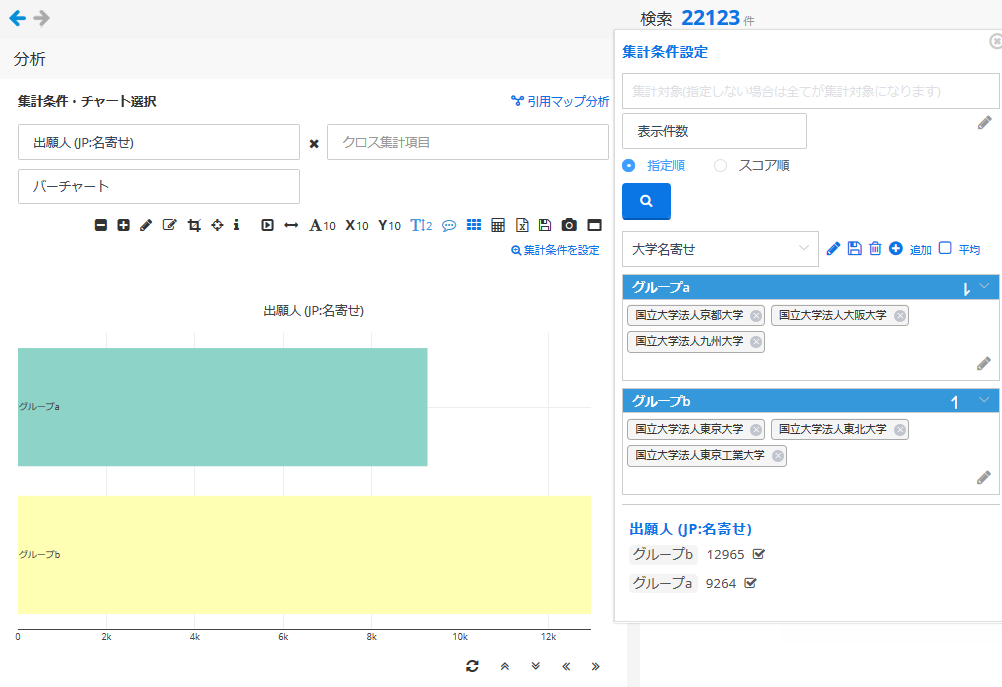Edit 大学名寄せ set with blue pencil icon
Viewport: 1002px width, 687px height.
833,249
